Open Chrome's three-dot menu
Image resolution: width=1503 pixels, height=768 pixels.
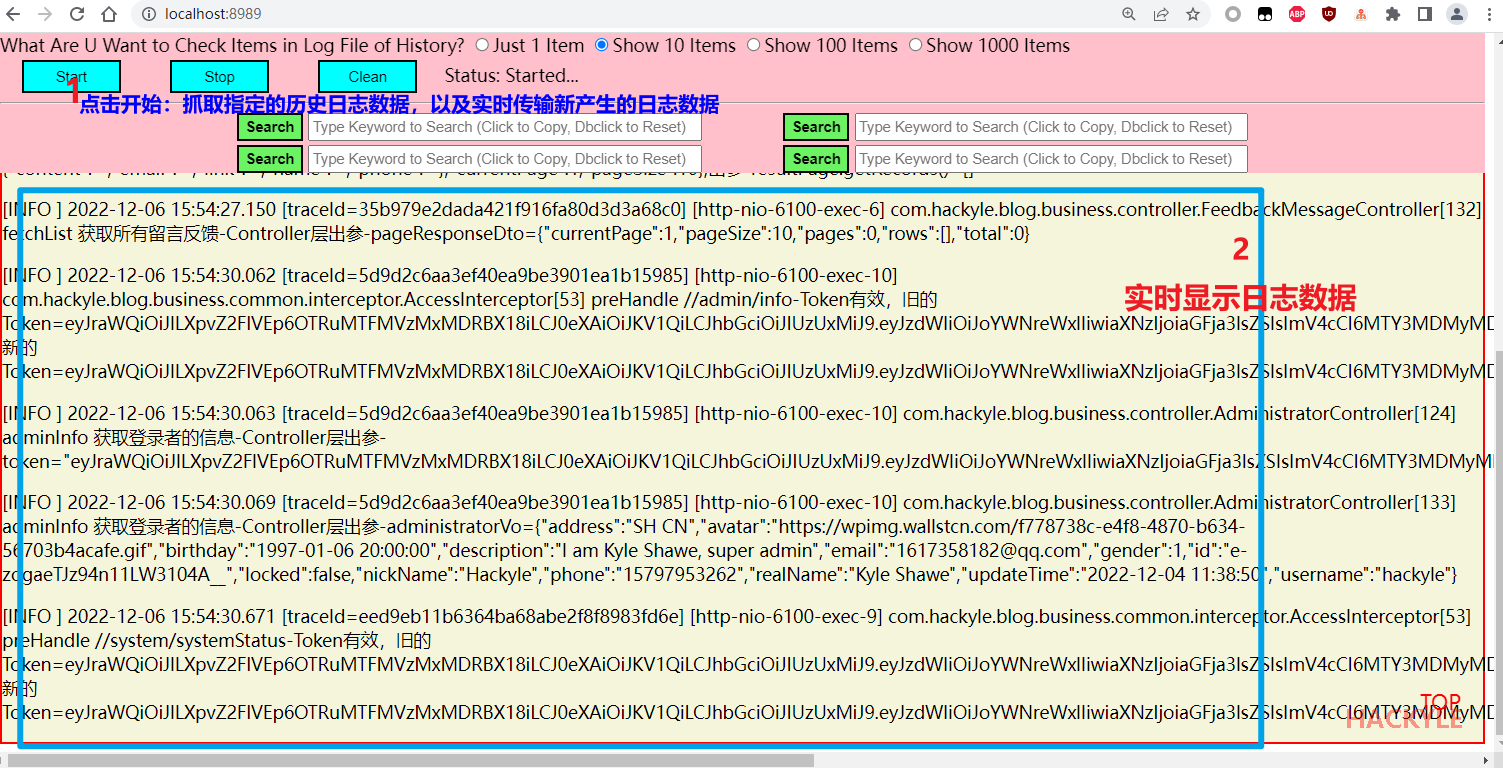tap(1488, 14)
